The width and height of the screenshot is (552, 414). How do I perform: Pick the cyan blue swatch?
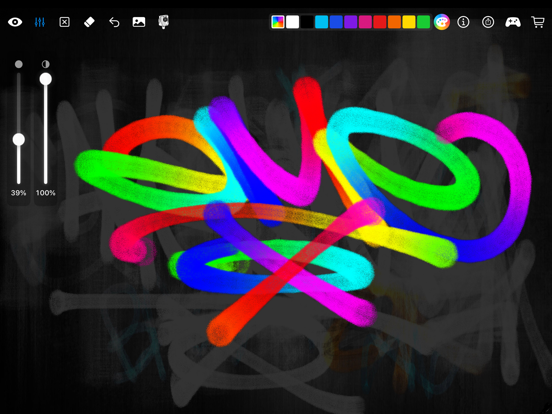[x=321, y=22]
